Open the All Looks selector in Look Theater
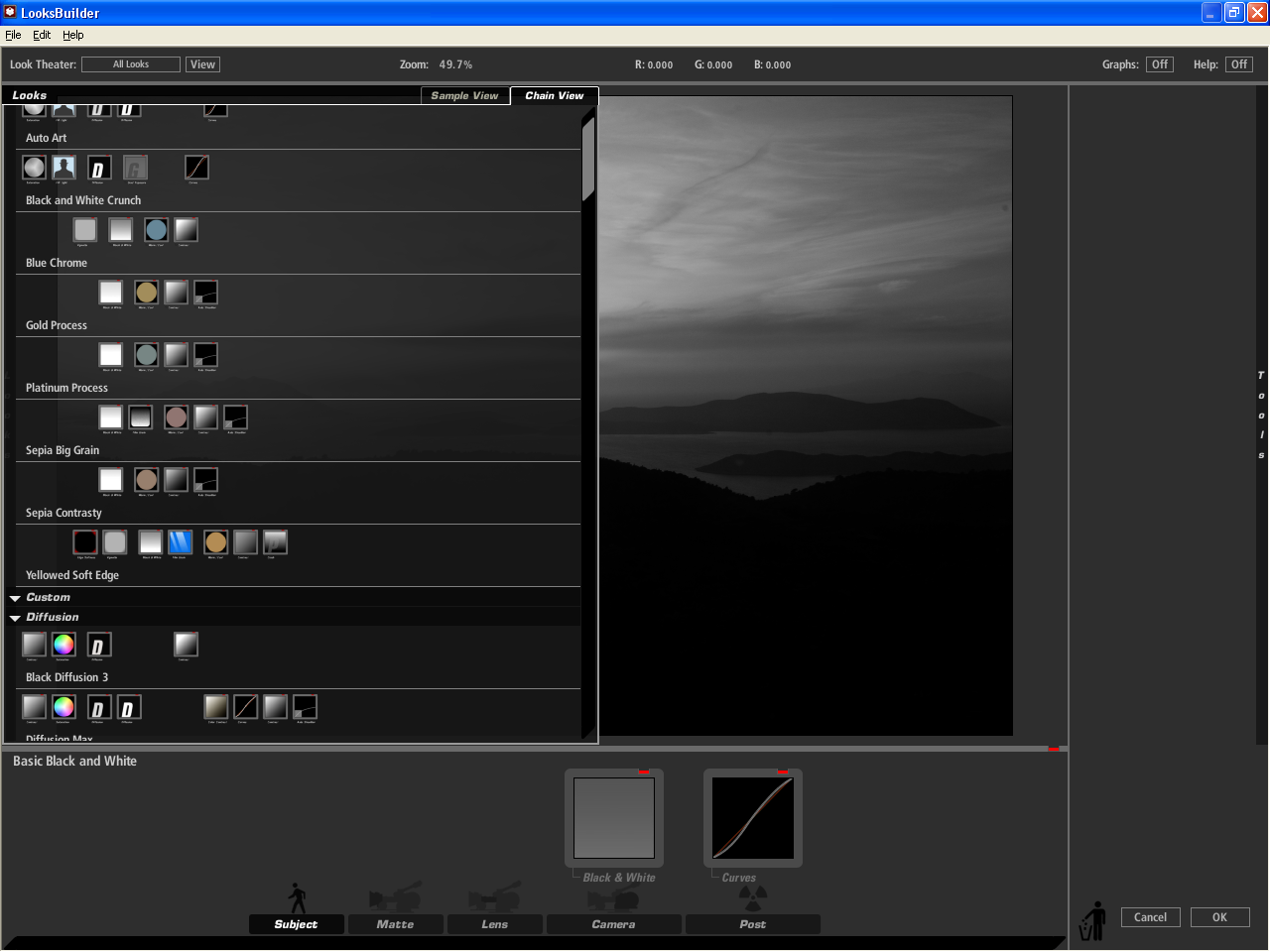Image resolution: width=1270 pixels, height=952 pixels. pyautogui.click(x=131, y=63)
